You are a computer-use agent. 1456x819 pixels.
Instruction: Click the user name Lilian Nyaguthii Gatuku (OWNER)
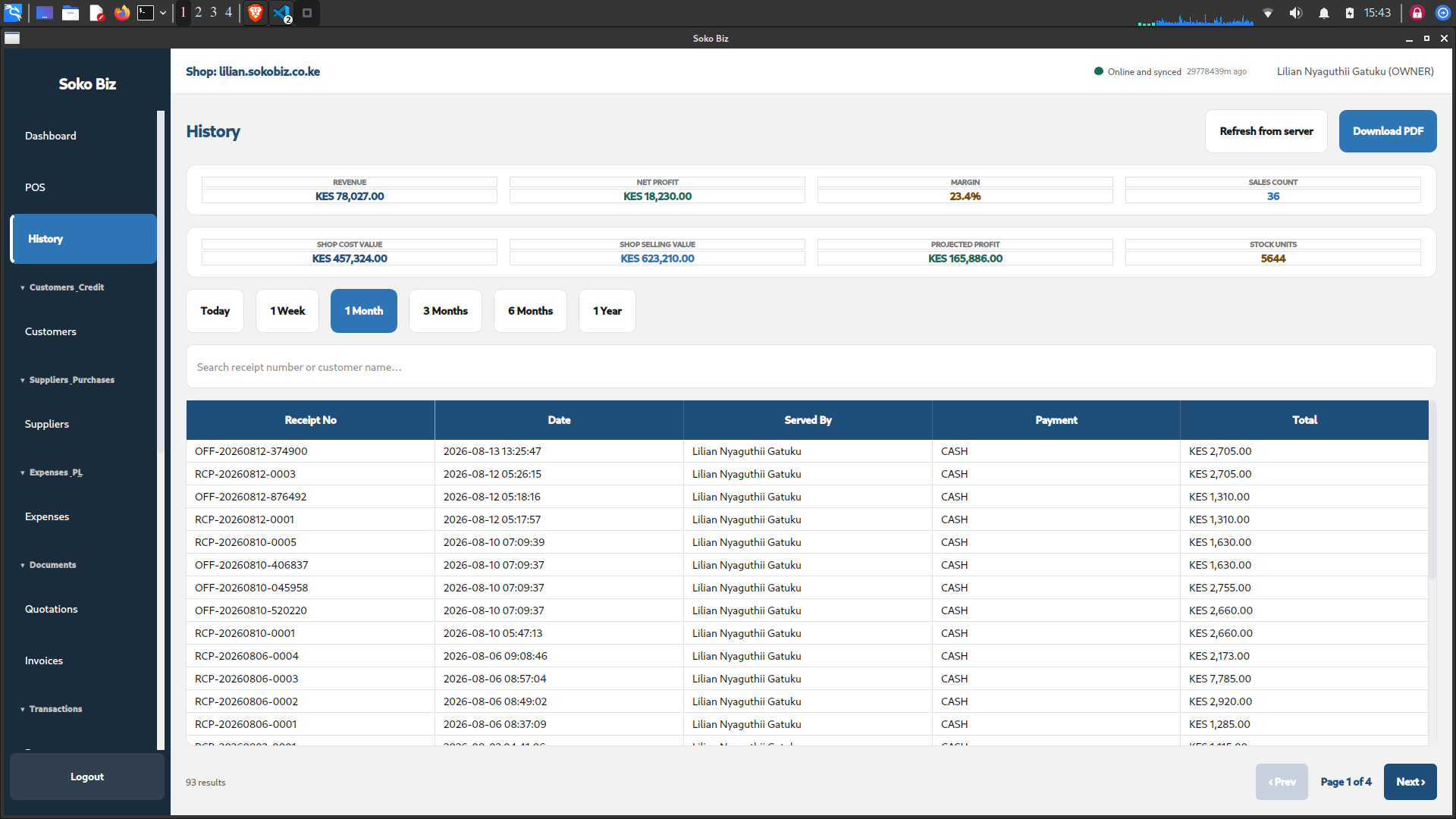tap(1355, 71)
